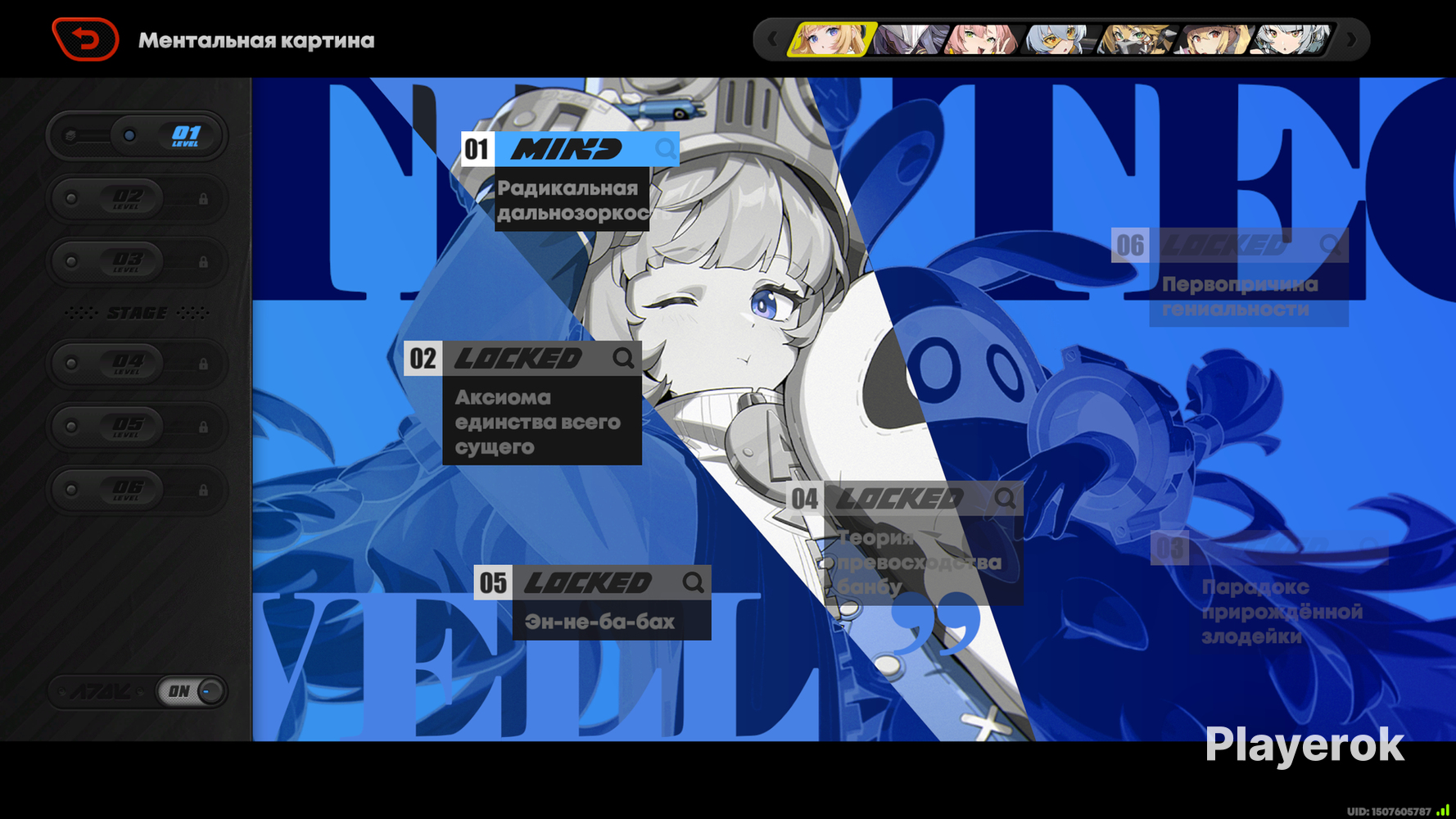
Task: Open magnifier on 04 LOCKED panel
Action: [x=1006, y=498]
